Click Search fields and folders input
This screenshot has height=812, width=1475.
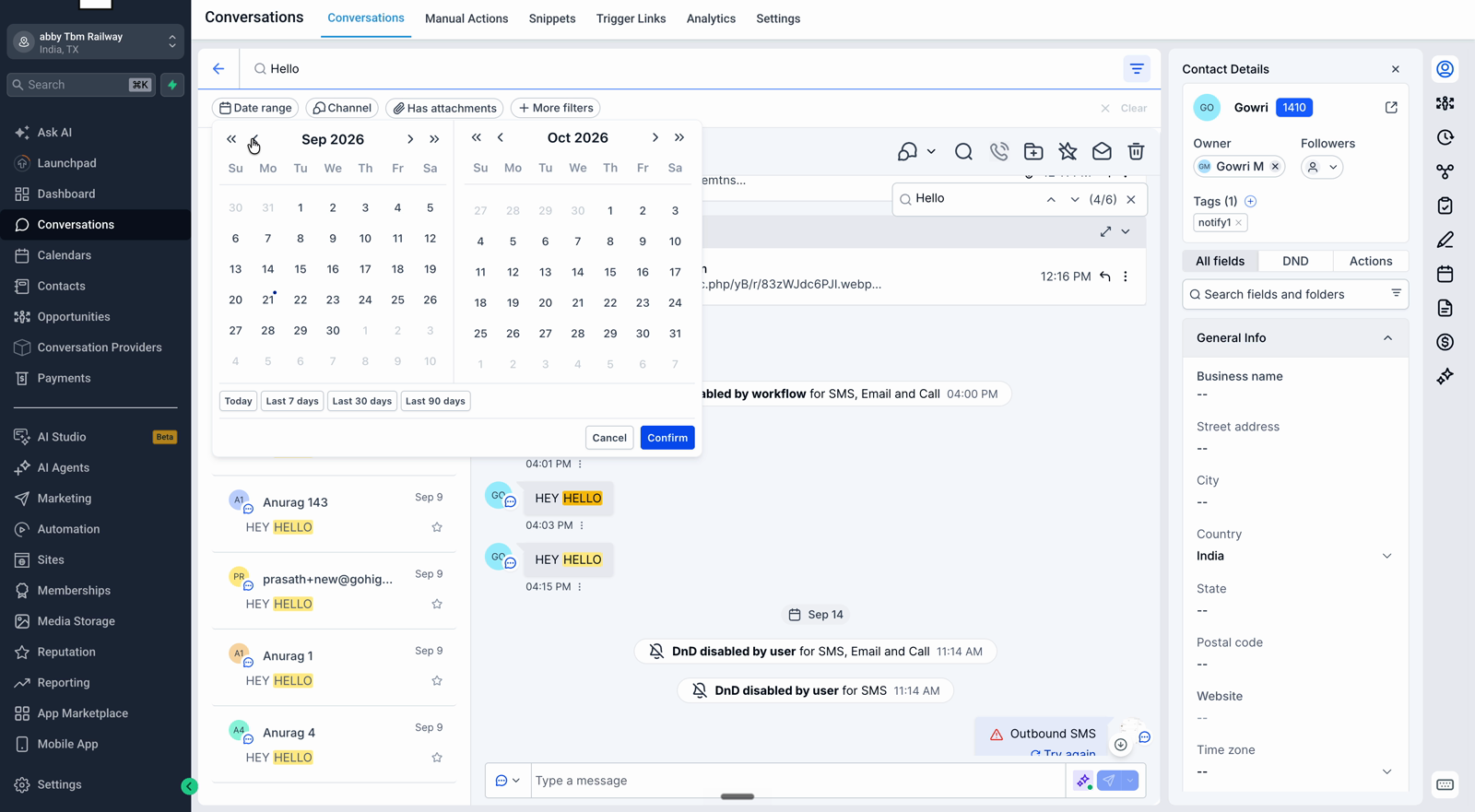tap(1294, 294)
